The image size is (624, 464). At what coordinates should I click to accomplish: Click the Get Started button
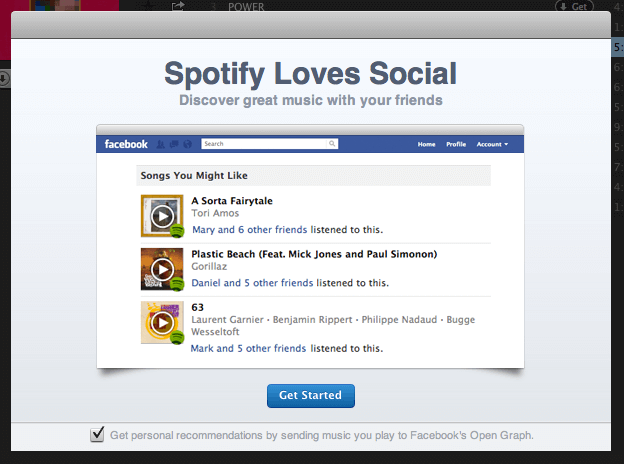pos(310,396)
